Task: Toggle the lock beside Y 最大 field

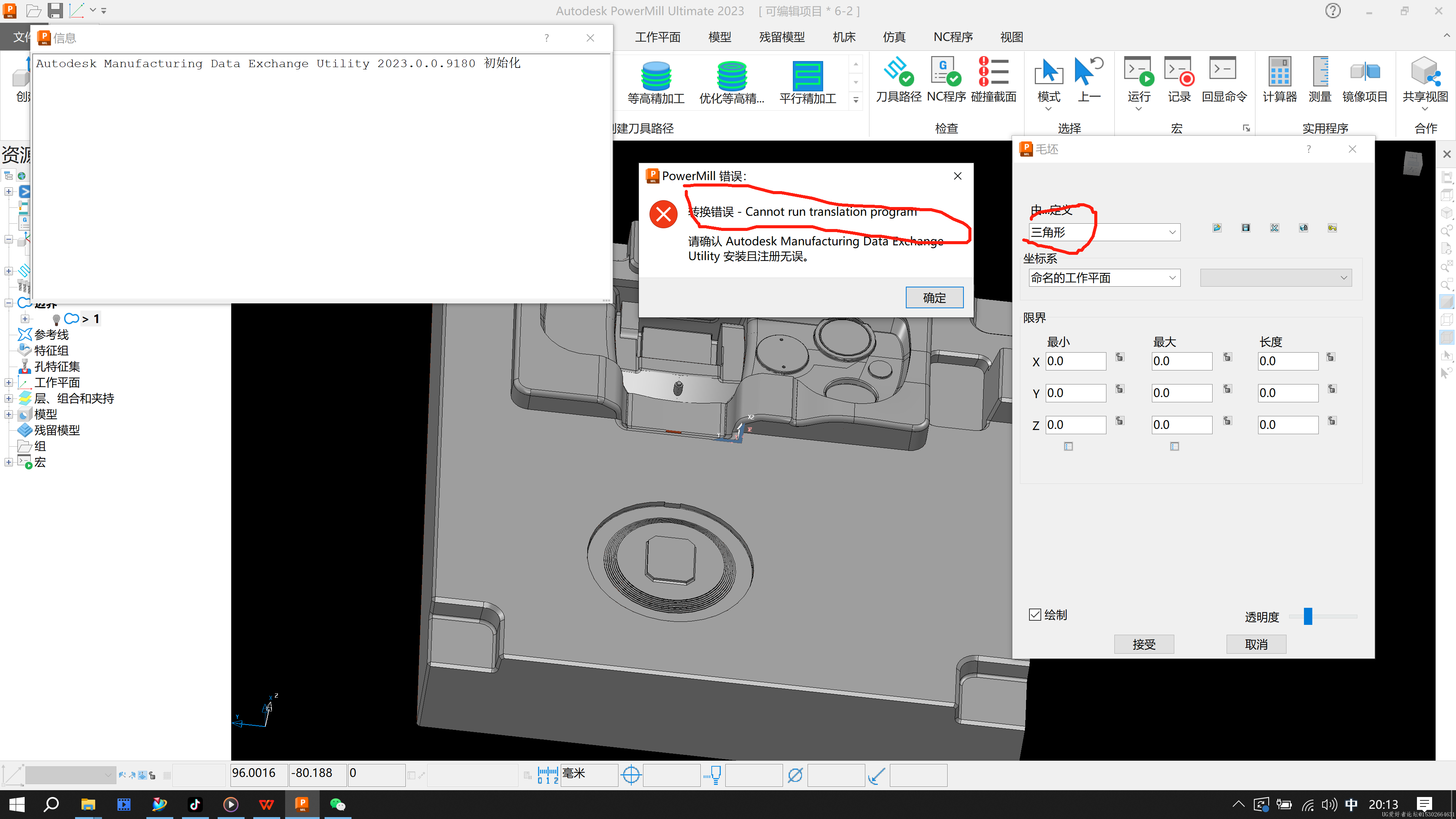Action: (1227, 388)
